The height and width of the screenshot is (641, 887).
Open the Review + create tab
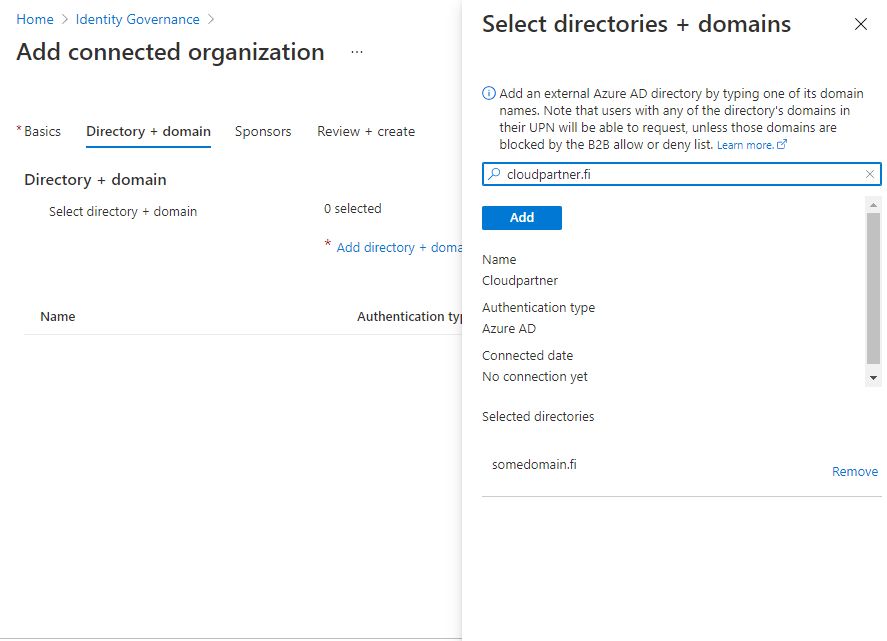366,132
